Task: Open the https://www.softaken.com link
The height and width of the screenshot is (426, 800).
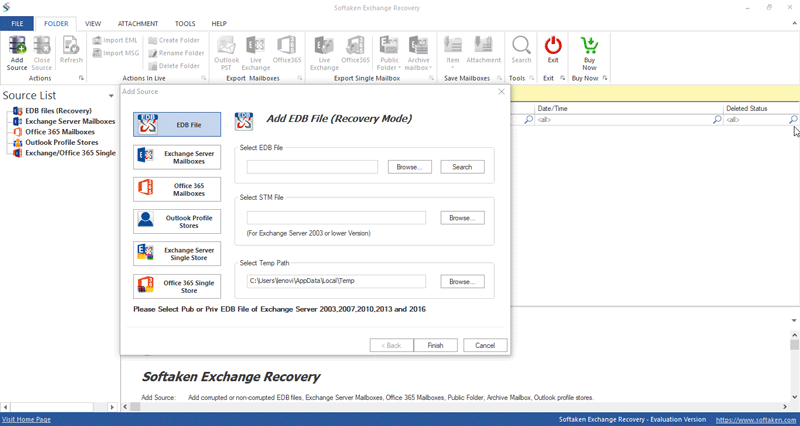Action: (757, 420)
